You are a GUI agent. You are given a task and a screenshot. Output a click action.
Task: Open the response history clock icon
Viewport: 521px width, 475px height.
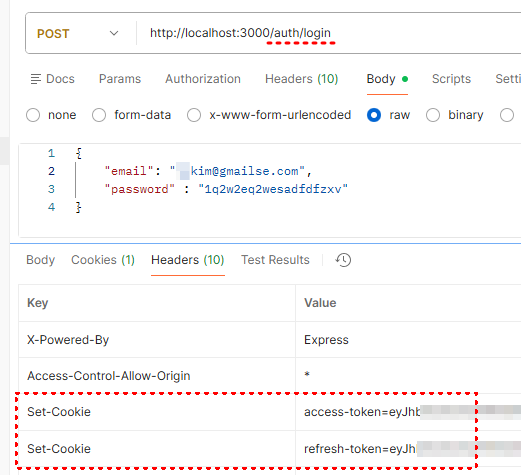343,260
